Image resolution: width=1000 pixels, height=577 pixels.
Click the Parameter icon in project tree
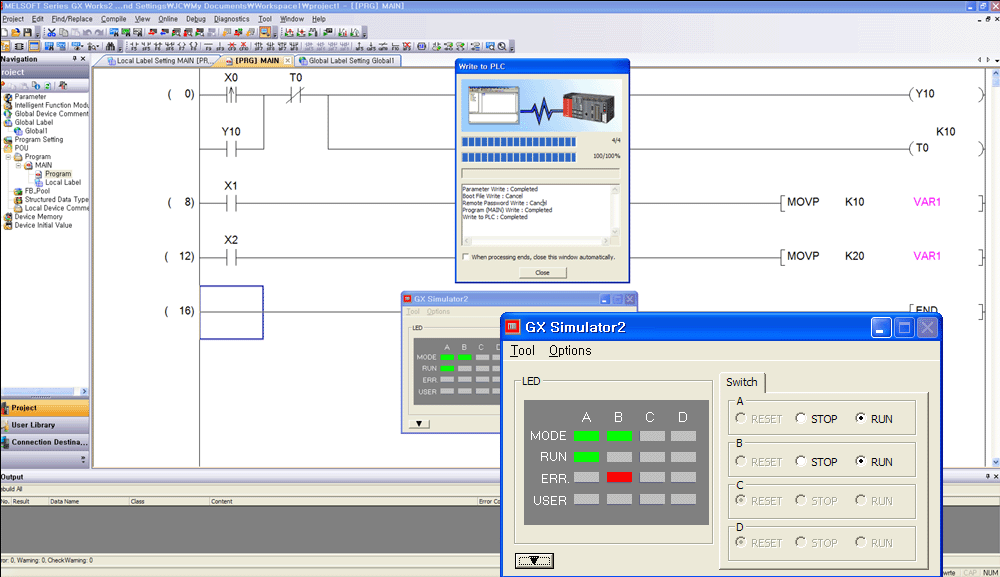[8, 97]
